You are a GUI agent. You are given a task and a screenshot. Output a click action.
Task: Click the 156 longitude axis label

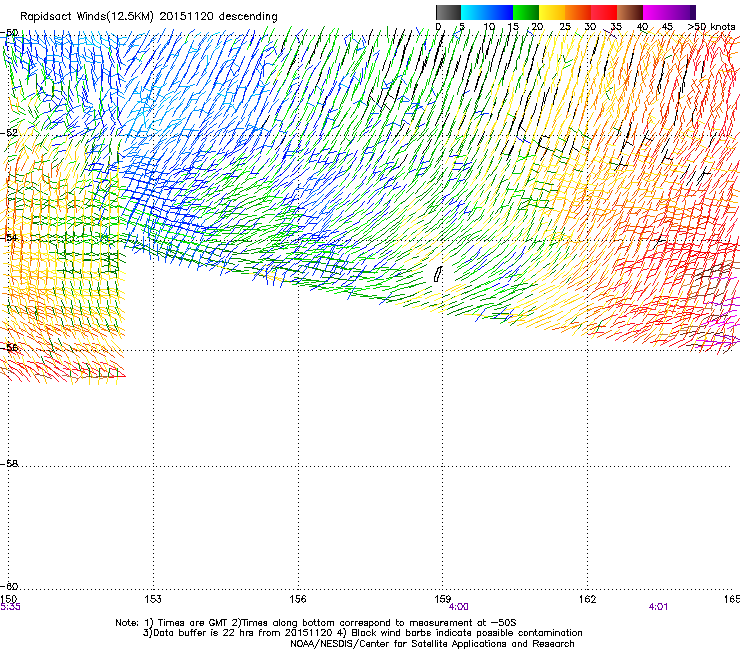coord(298,599)
